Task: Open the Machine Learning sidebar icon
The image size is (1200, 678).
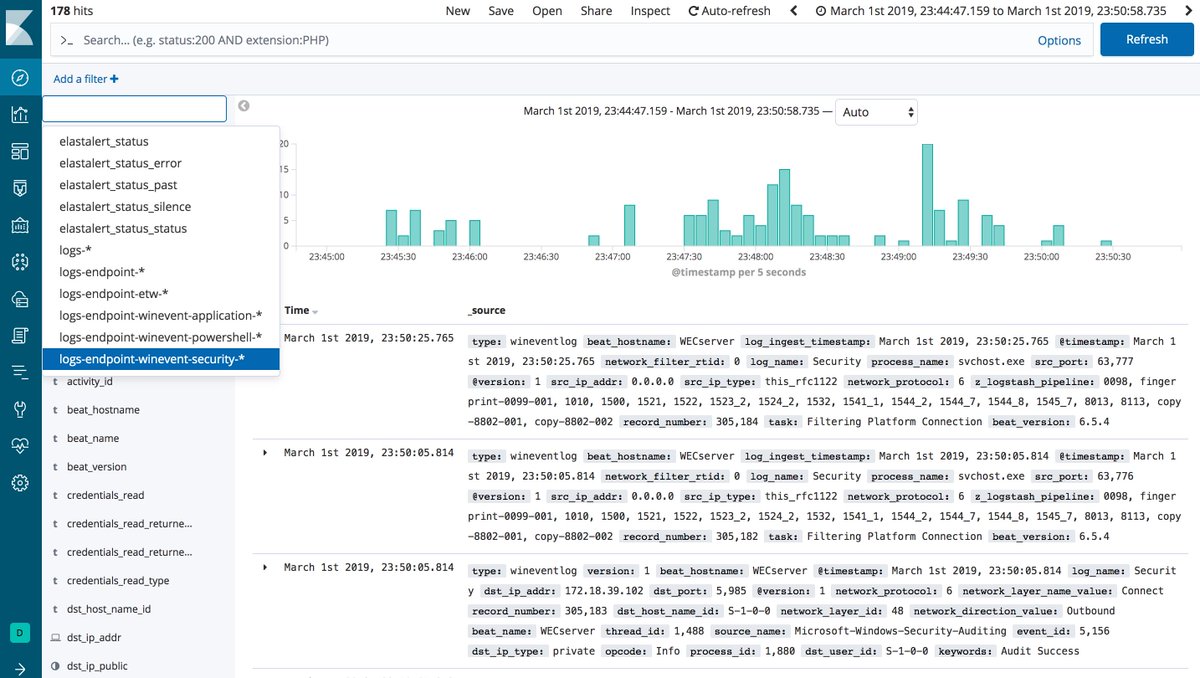Action: pyautogui.click(x=20, y=262)
